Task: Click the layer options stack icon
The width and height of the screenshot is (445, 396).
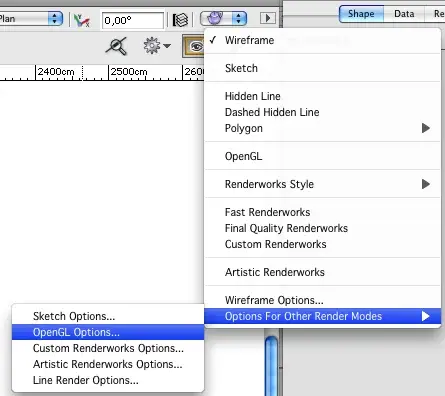Action: coord(180,20)
